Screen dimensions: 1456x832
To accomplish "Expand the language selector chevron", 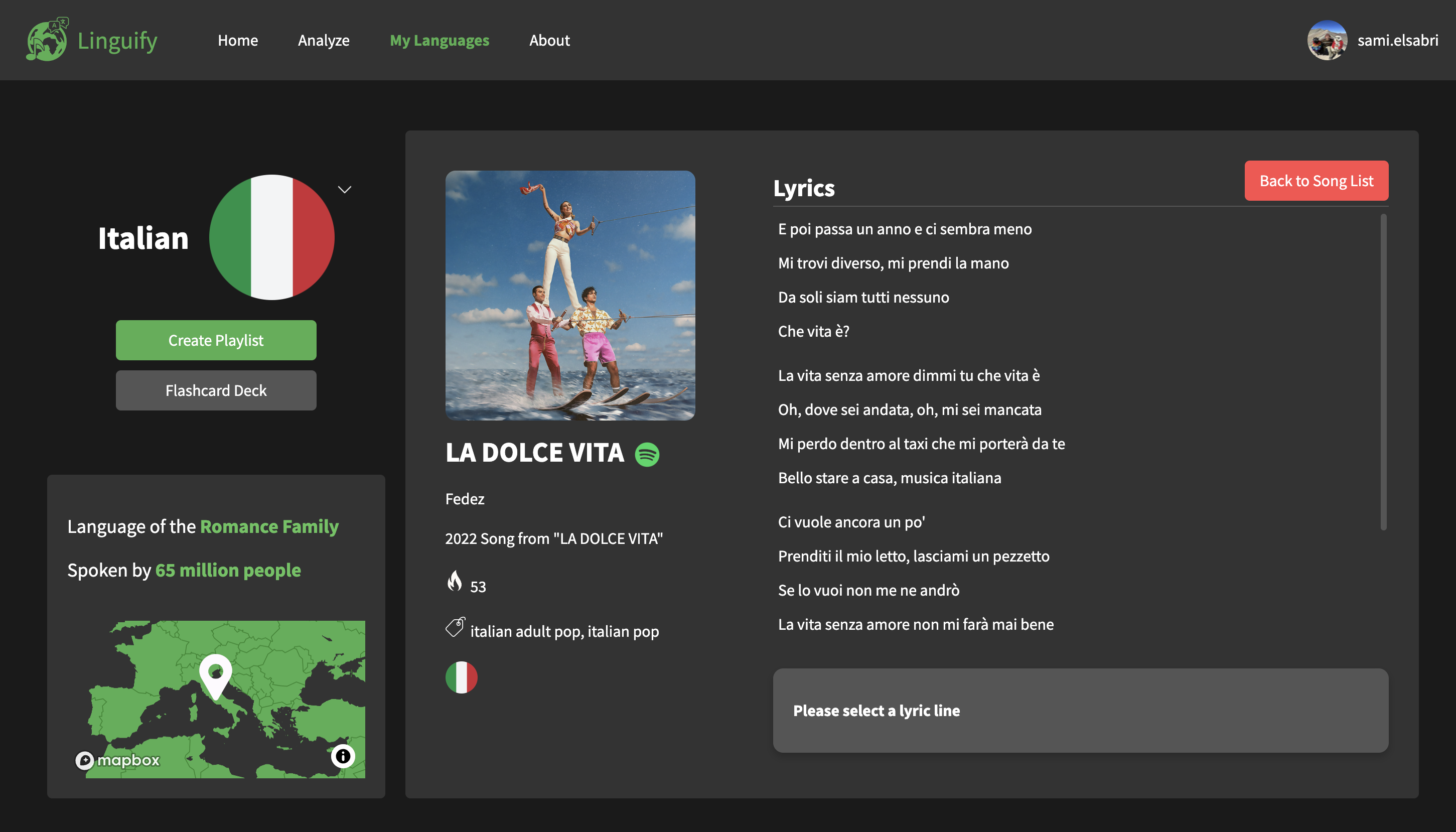I will (345, 190).
